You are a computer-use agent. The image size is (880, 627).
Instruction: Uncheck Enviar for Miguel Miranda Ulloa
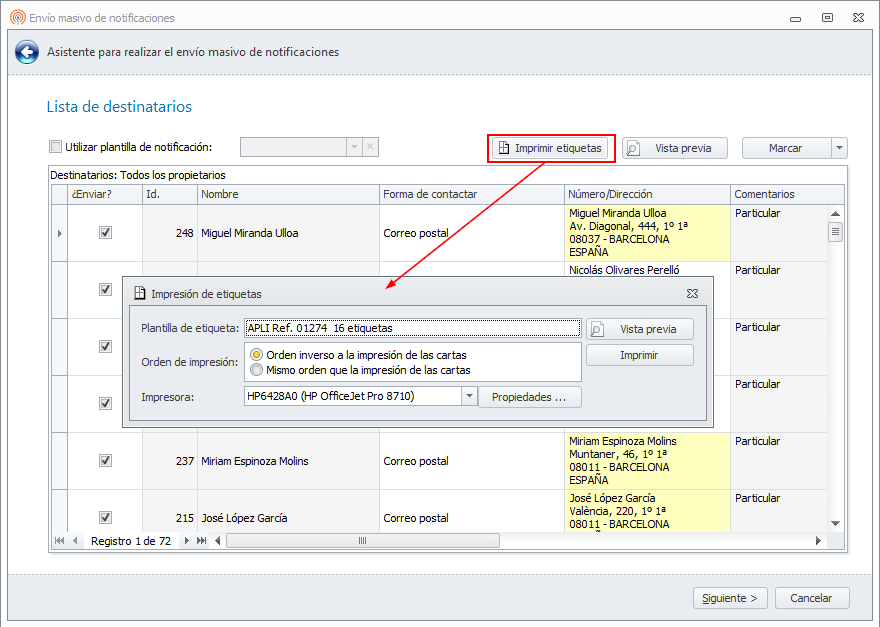tap(105, 232)
